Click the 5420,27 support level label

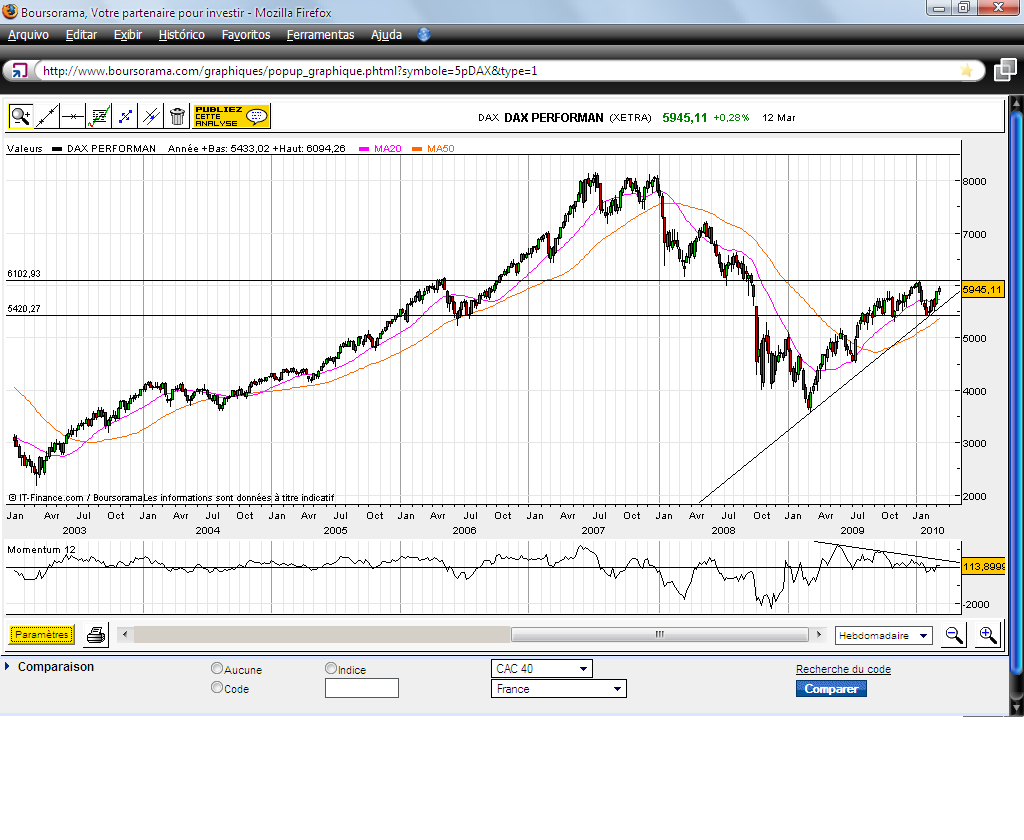[x=24, y=308]
